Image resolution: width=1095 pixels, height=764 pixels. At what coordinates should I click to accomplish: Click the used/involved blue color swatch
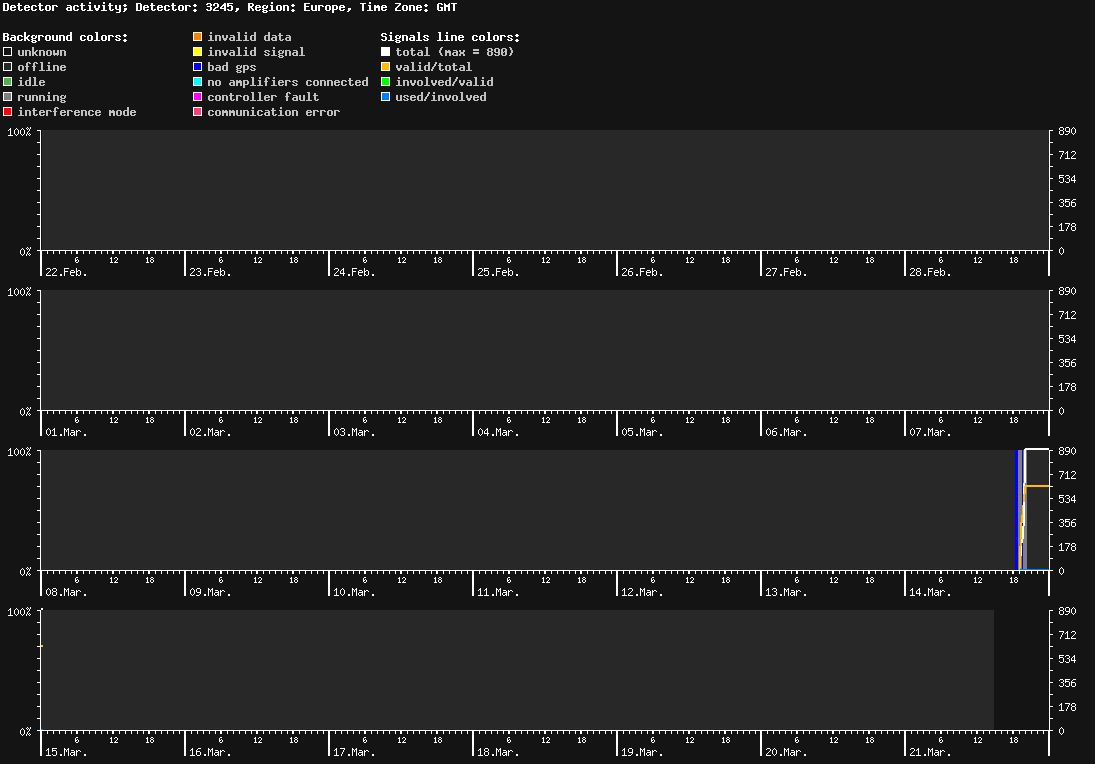click(x=385, y=96)
